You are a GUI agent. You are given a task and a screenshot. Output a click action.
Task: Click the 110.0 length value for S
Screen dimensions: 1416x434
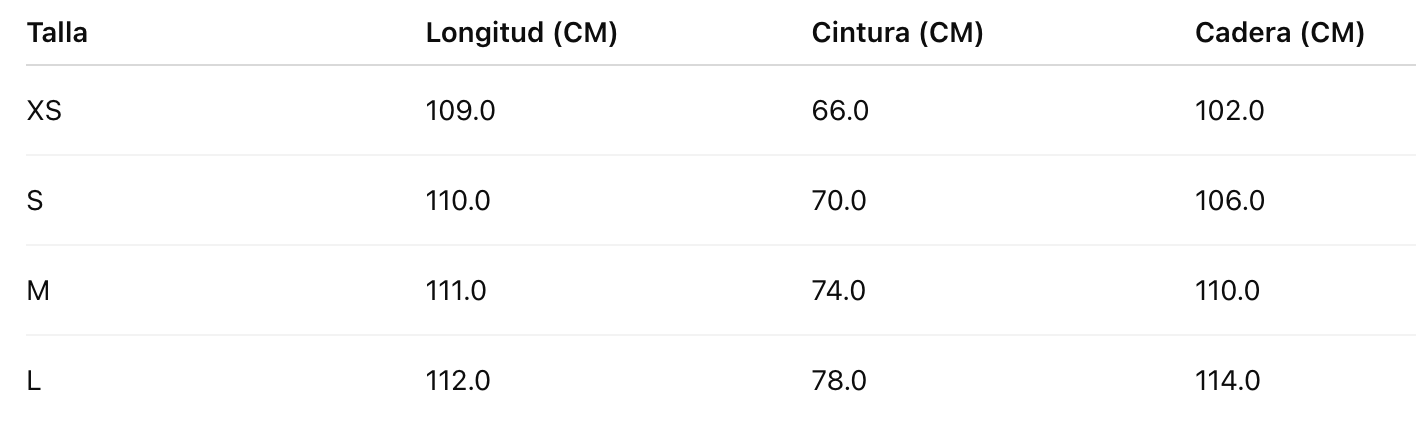coord(458,201)
